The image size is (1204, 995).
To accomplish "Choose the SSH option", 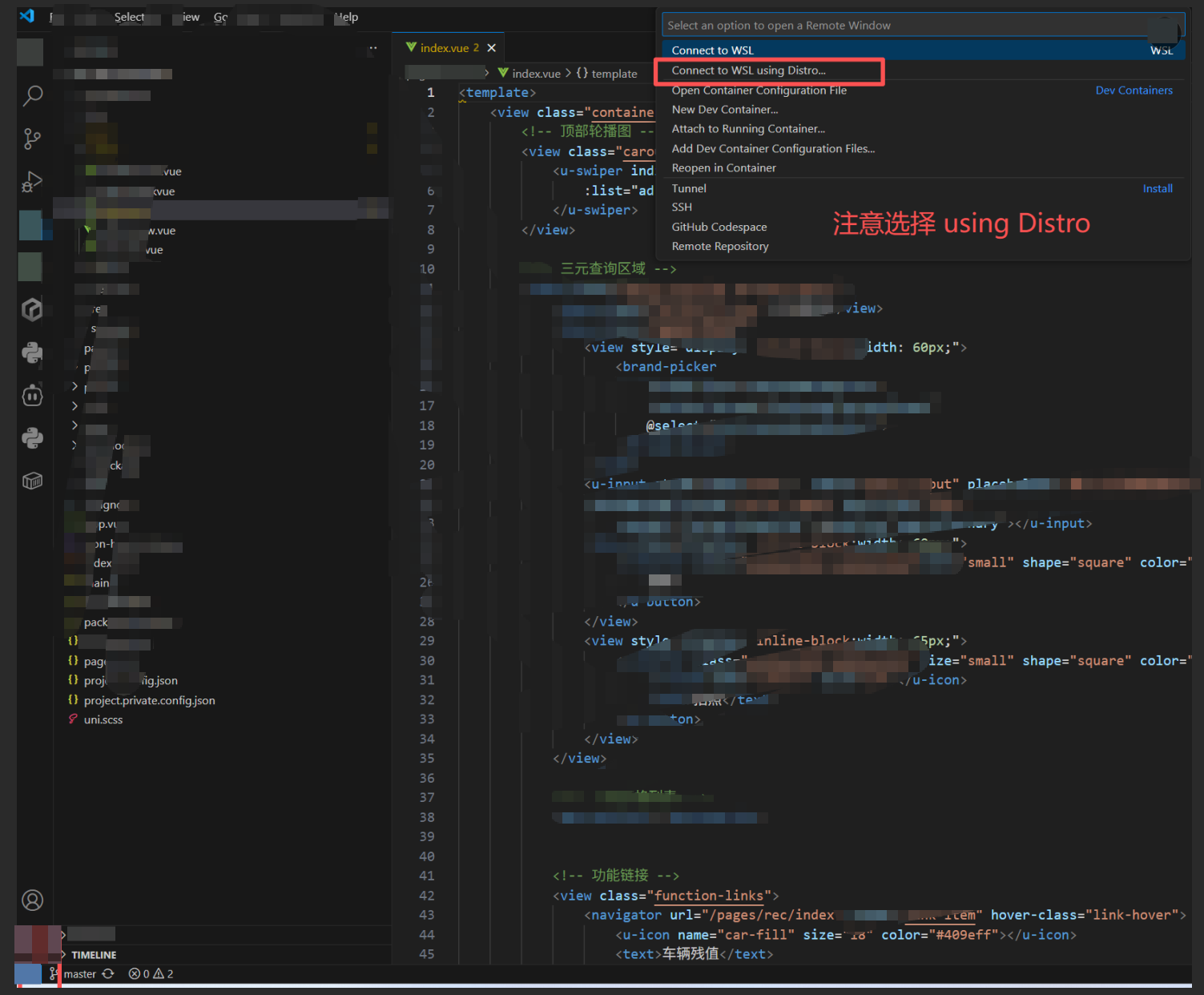I will click(921, 207).
